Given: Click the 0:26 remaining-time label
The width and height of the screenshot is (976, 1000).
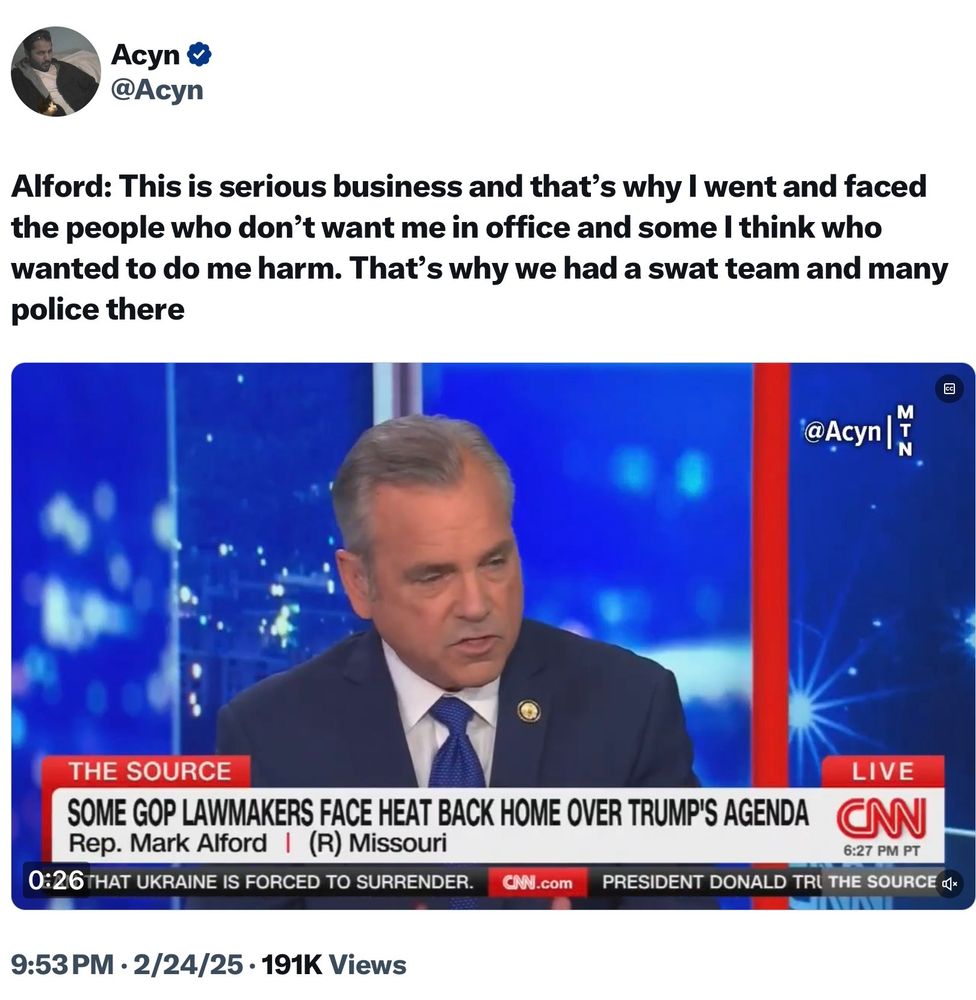Looking at the screenshot, I should [56, 881].
